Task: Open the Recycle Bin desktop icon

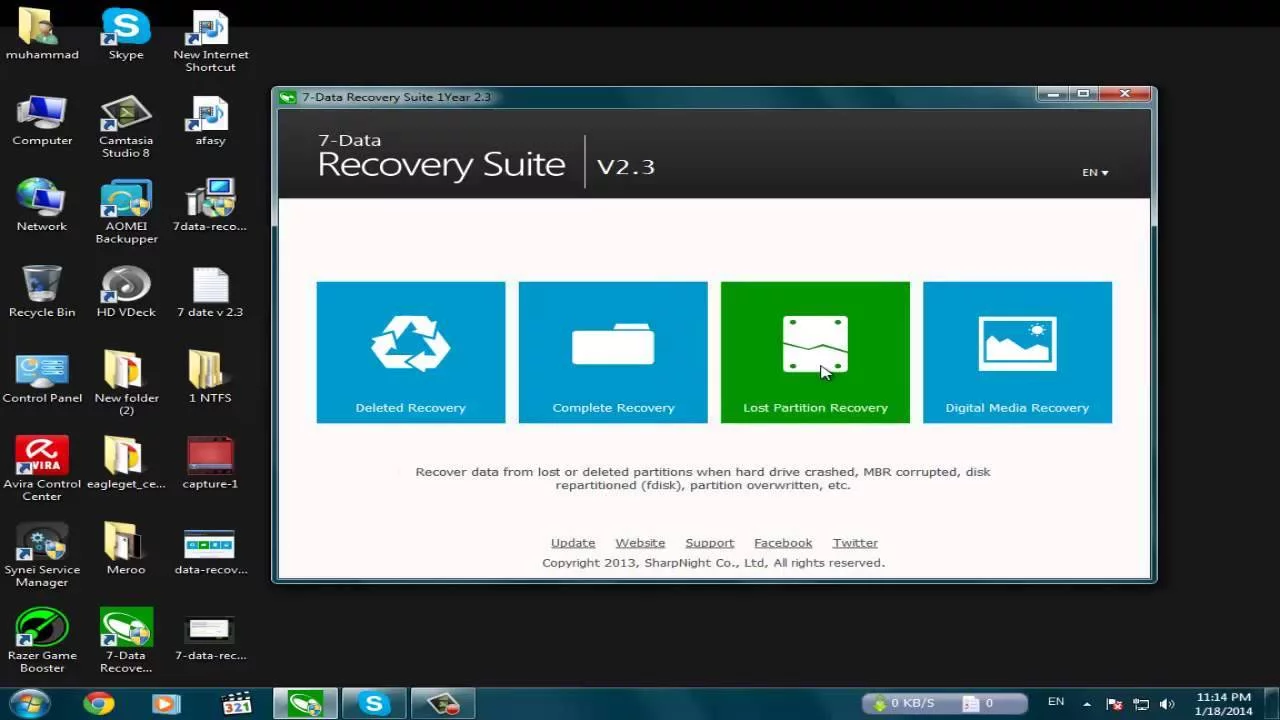Action: click(x=42, y=290)
